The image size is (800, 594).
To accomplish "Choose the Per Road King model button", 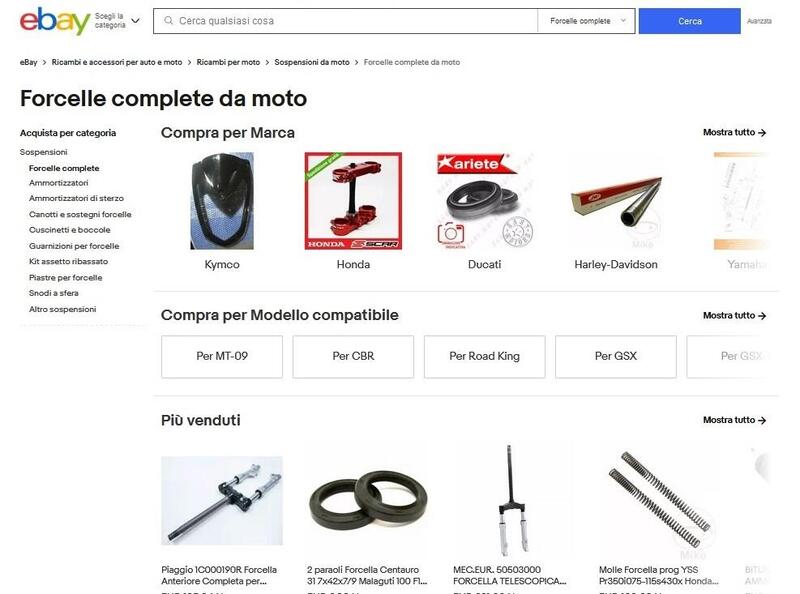I will (x=484, y=356).
